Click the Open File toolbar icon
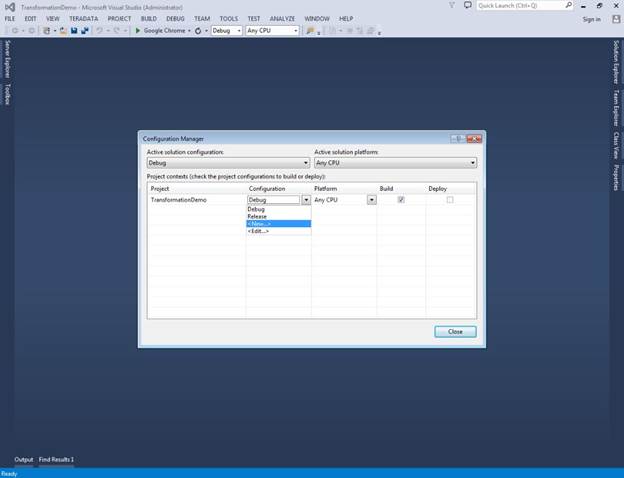The image size is (624, 478). pos(63,31)
